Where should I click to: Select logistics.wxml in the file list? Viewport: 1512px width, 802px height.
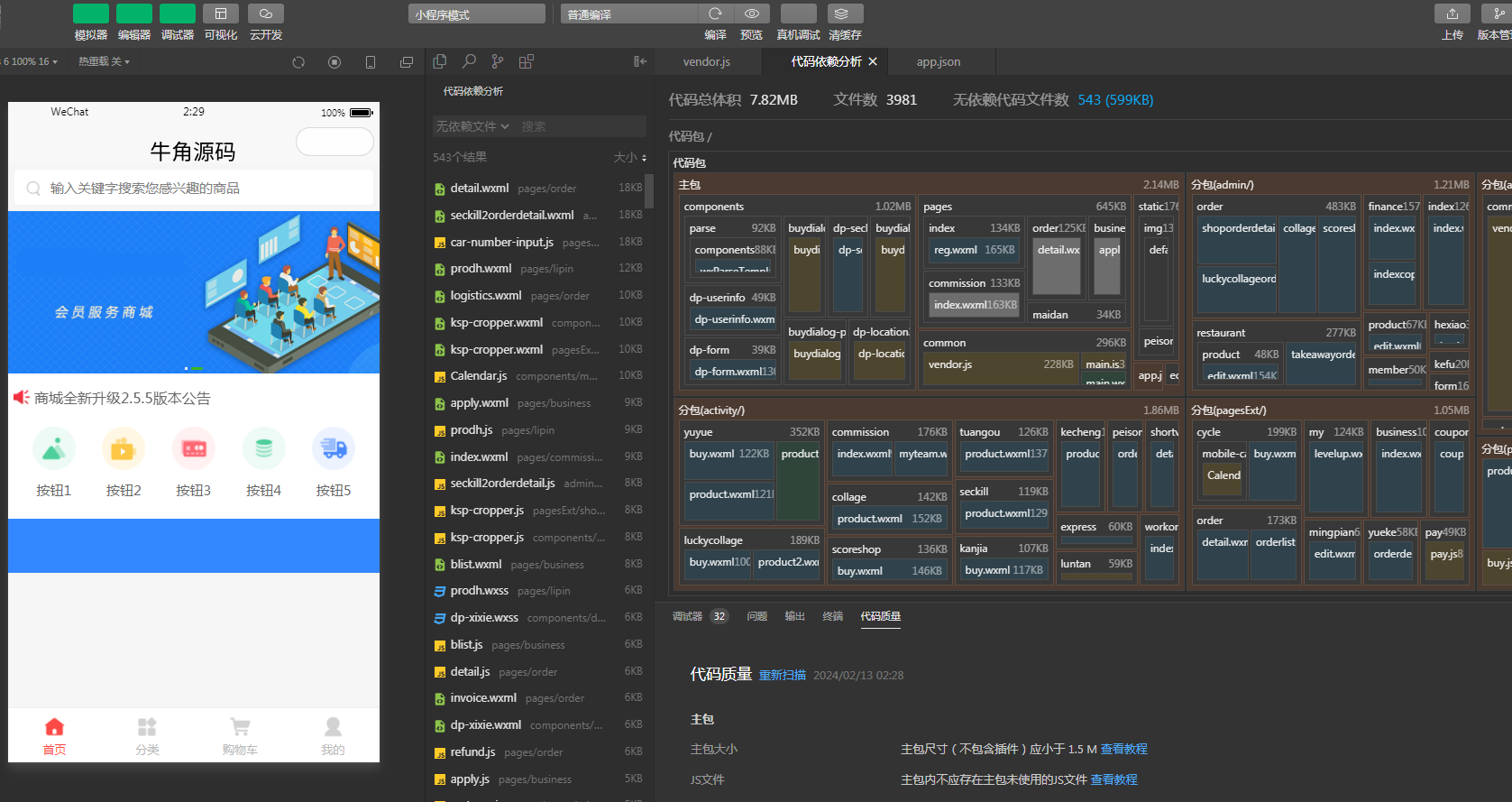pos(539,296)
